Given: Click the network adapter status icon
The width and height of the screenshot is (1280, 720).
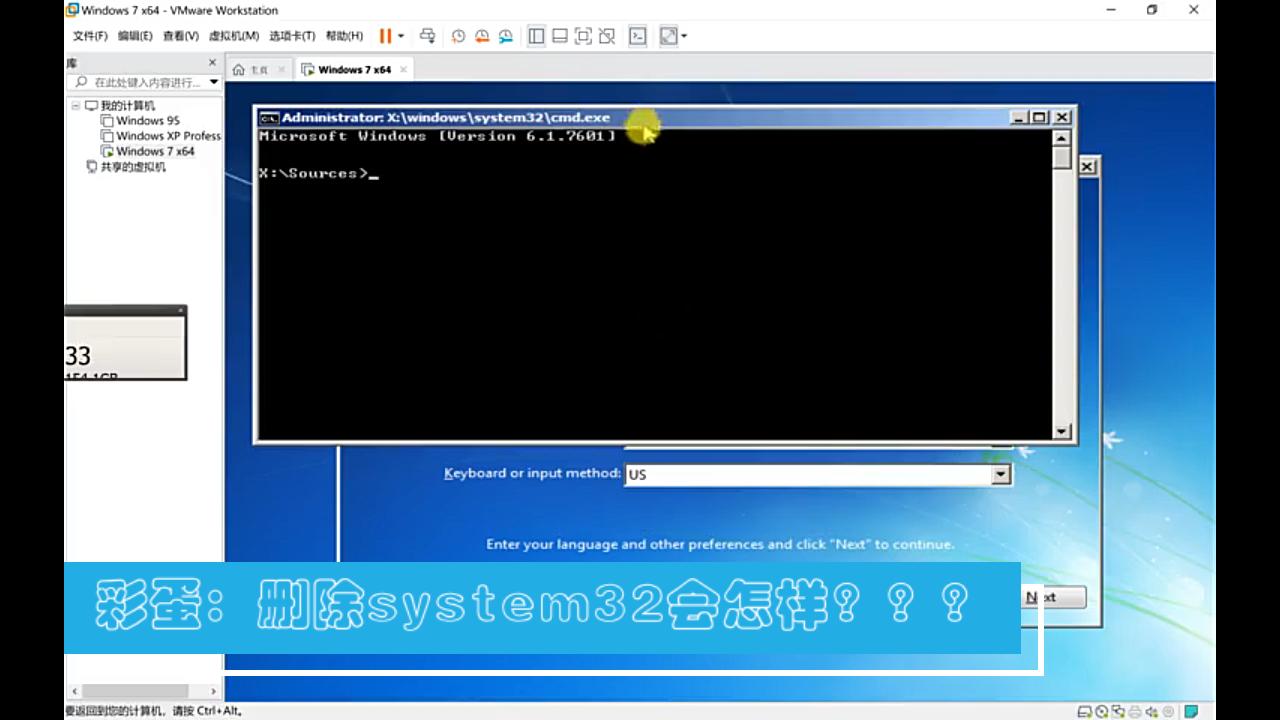Looking at the screenshot, I should pyautogui.click(x=1117, y=712).
